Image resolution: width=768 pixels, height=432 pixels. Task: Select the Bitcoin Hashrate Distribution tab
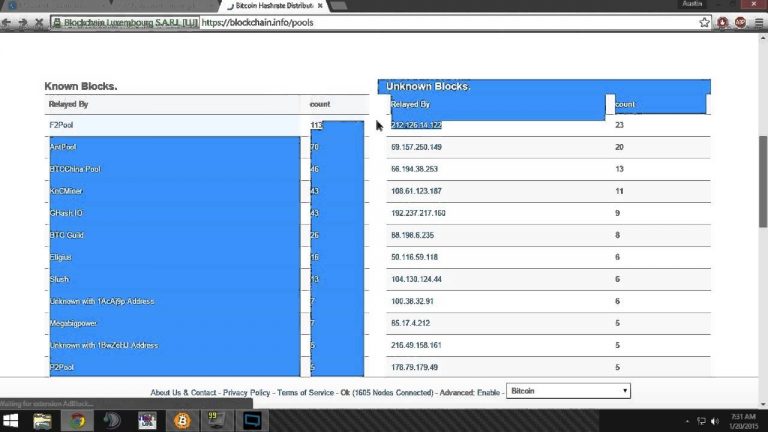pos(272,6)
